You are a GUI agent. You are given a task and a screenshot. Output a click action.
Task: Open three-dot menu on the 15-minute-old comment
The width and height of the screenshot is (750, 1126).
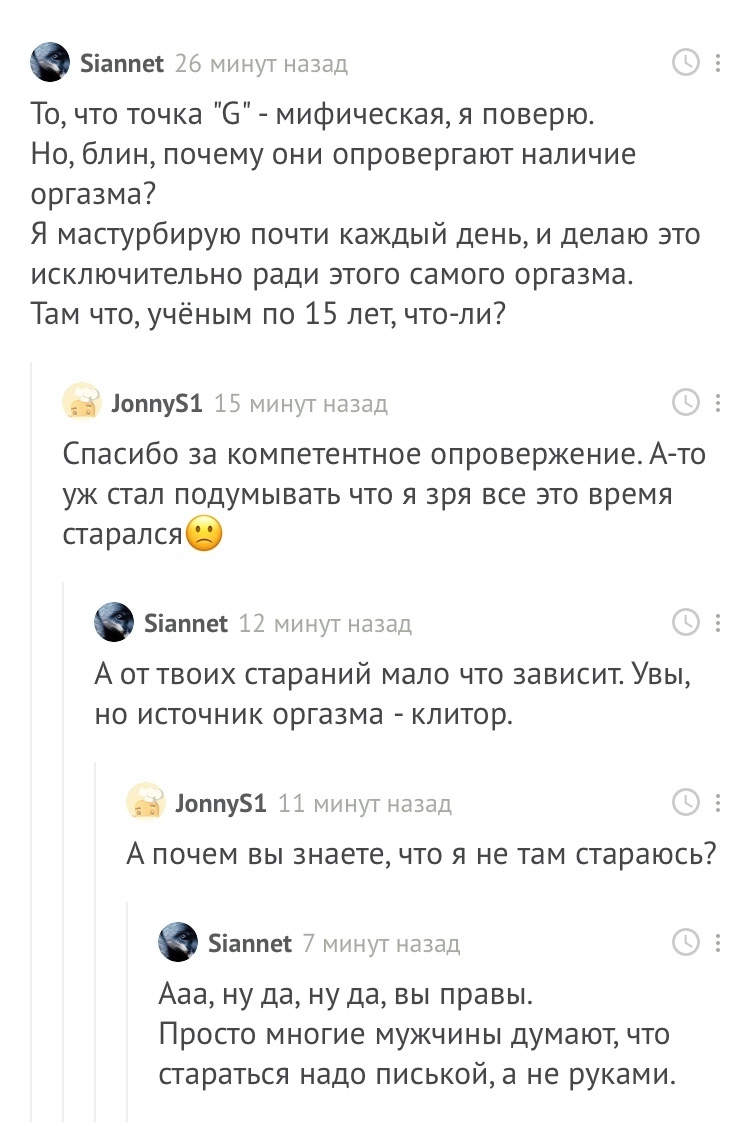click(x=717, y=403)
